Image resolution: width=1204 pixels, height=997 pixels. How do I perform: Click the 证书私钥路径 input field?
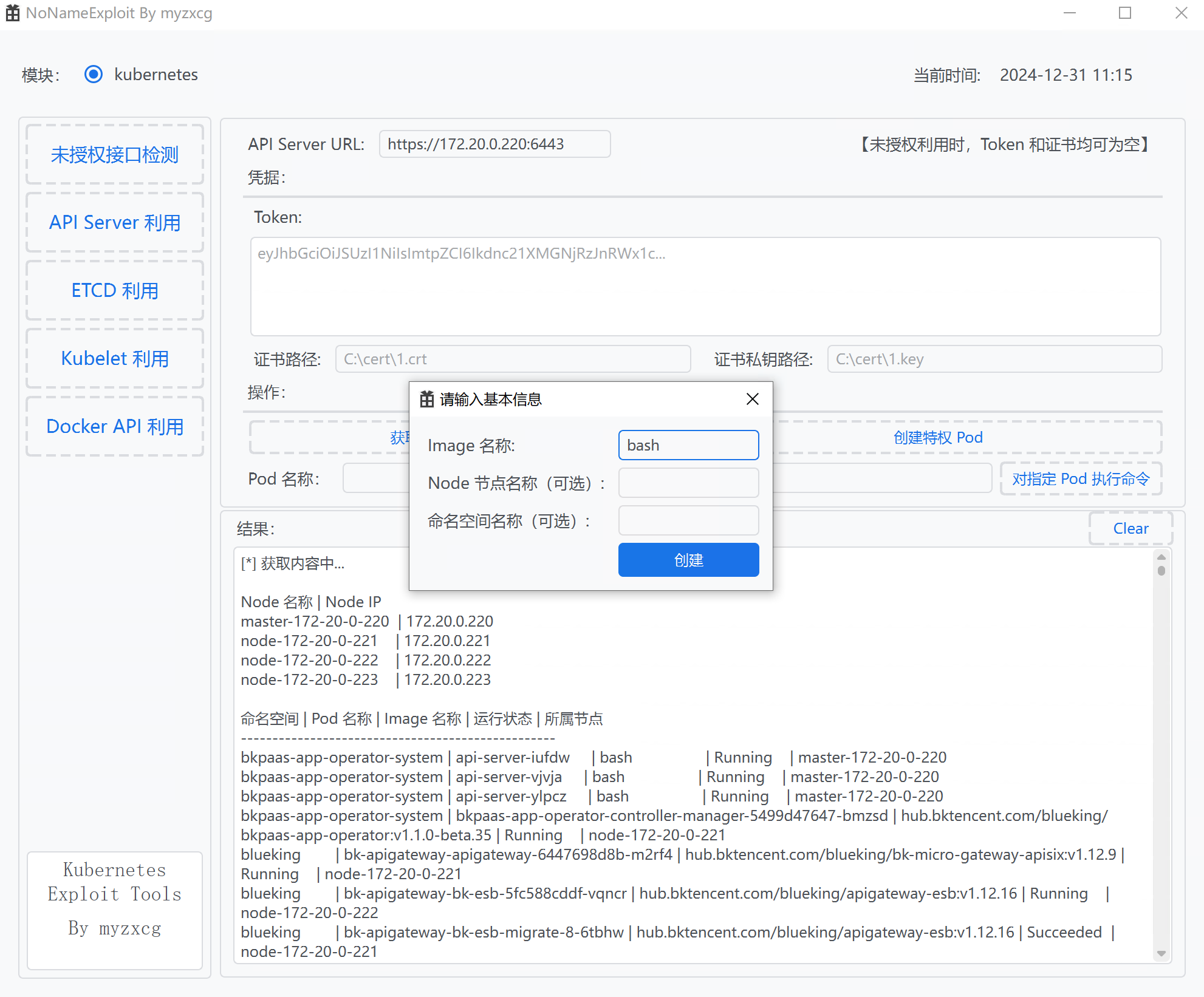pyautogui.click(x=994, y=359)
